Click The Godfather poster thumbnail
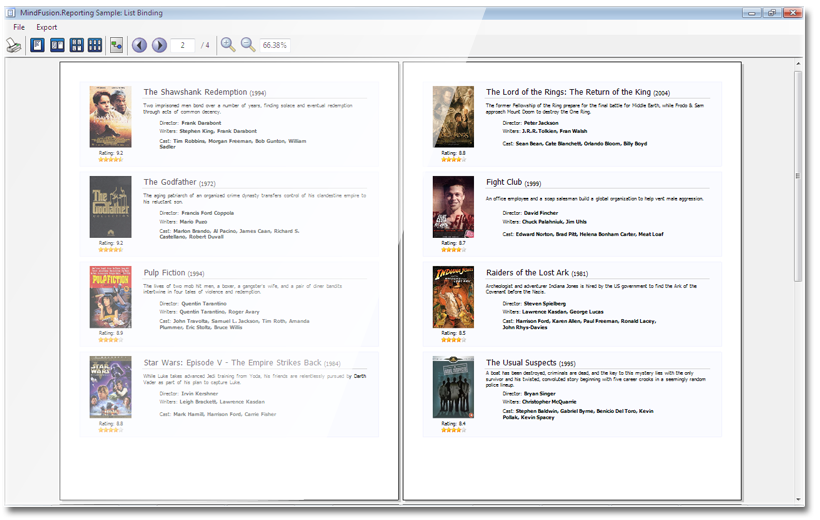Image resolution: width=820 pixels, height=520 pixels. [110, 207]
